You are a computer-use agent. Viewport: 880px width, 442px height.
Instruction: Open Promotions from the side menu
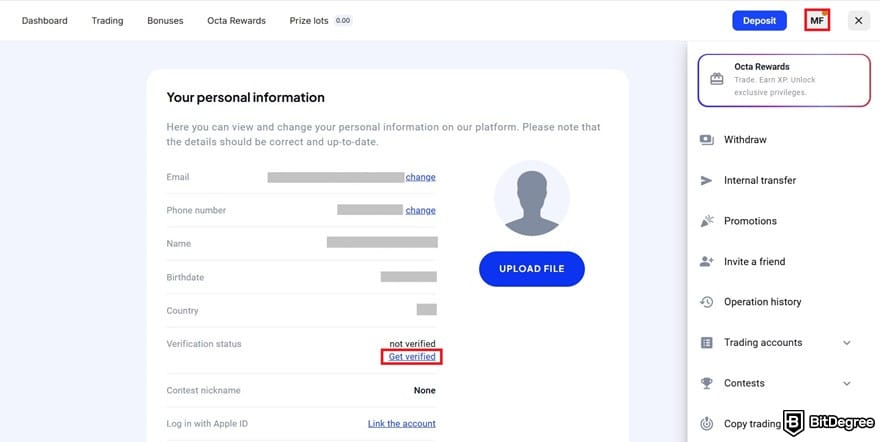[750, 221]
